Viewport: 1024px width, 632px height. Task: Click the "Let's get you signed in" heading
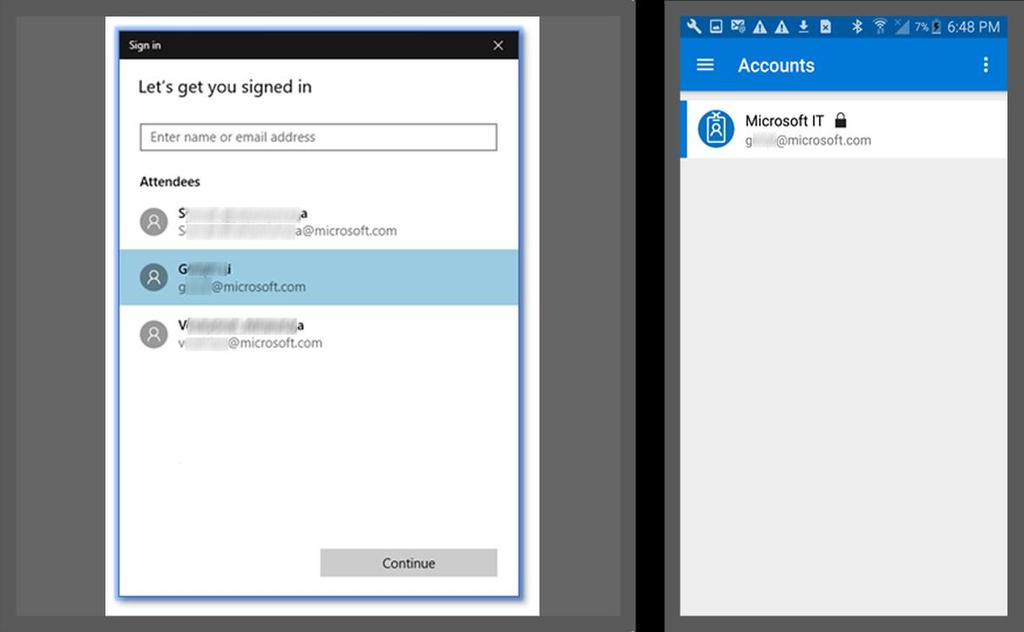click(x=225, y=87)
